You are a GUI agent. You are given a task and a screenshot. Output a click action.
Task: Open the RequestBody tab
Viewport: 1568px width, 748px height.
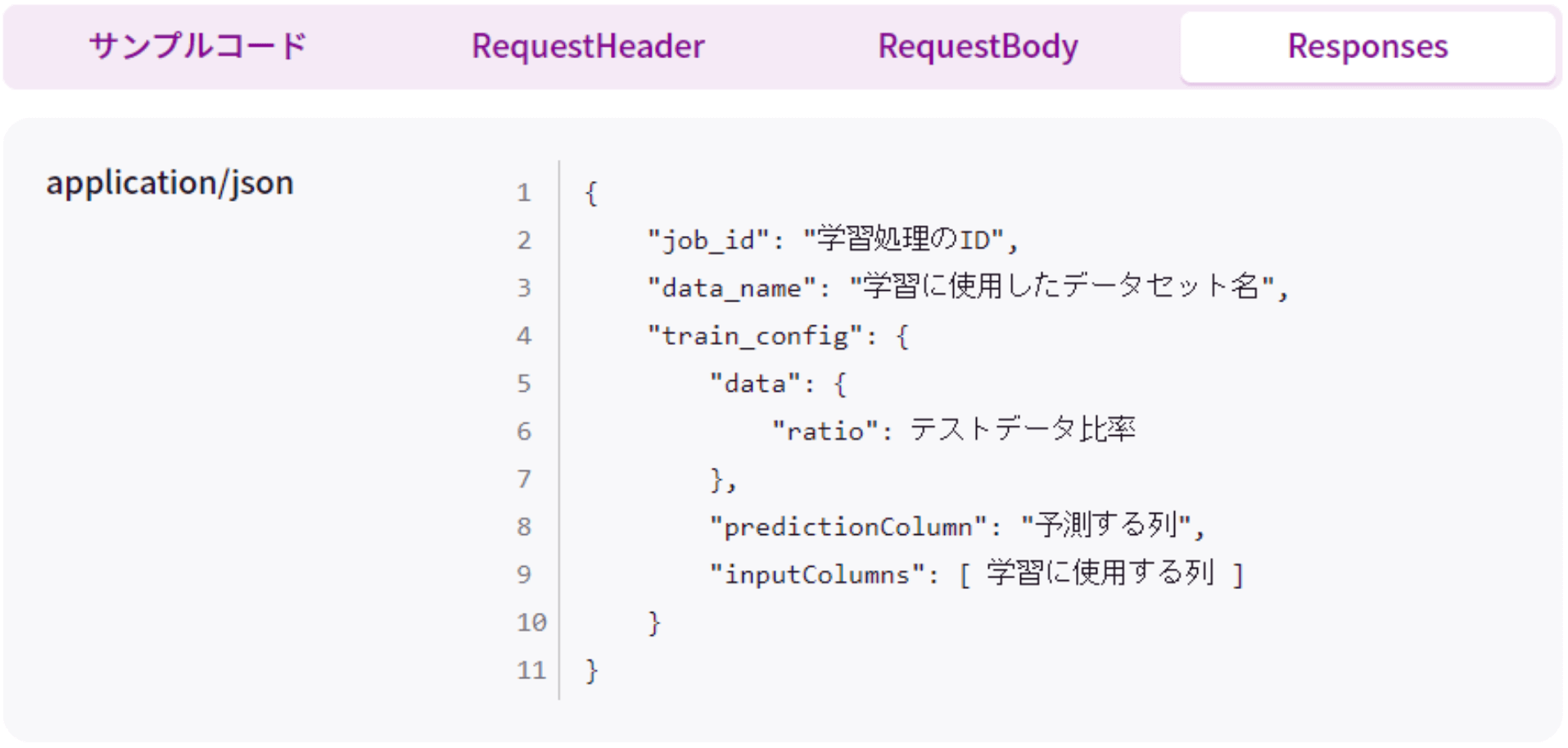tap(978, 47)
